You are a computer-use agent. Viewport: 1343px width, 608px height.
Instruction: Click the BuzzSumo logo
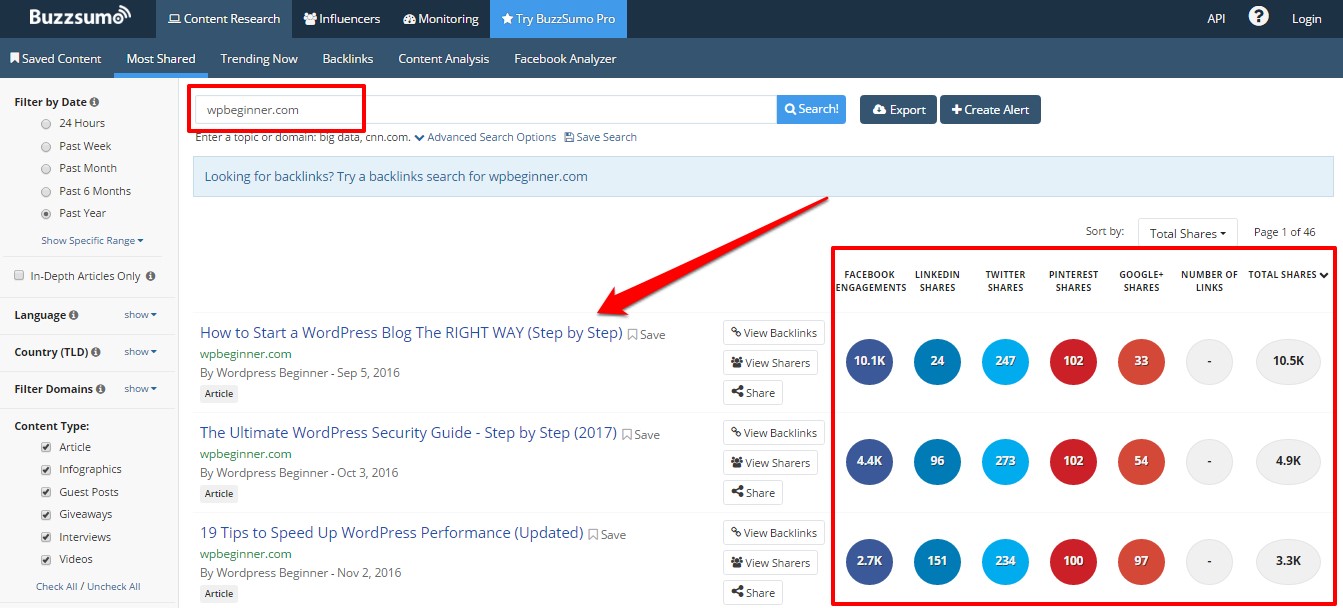click(80, 17)
